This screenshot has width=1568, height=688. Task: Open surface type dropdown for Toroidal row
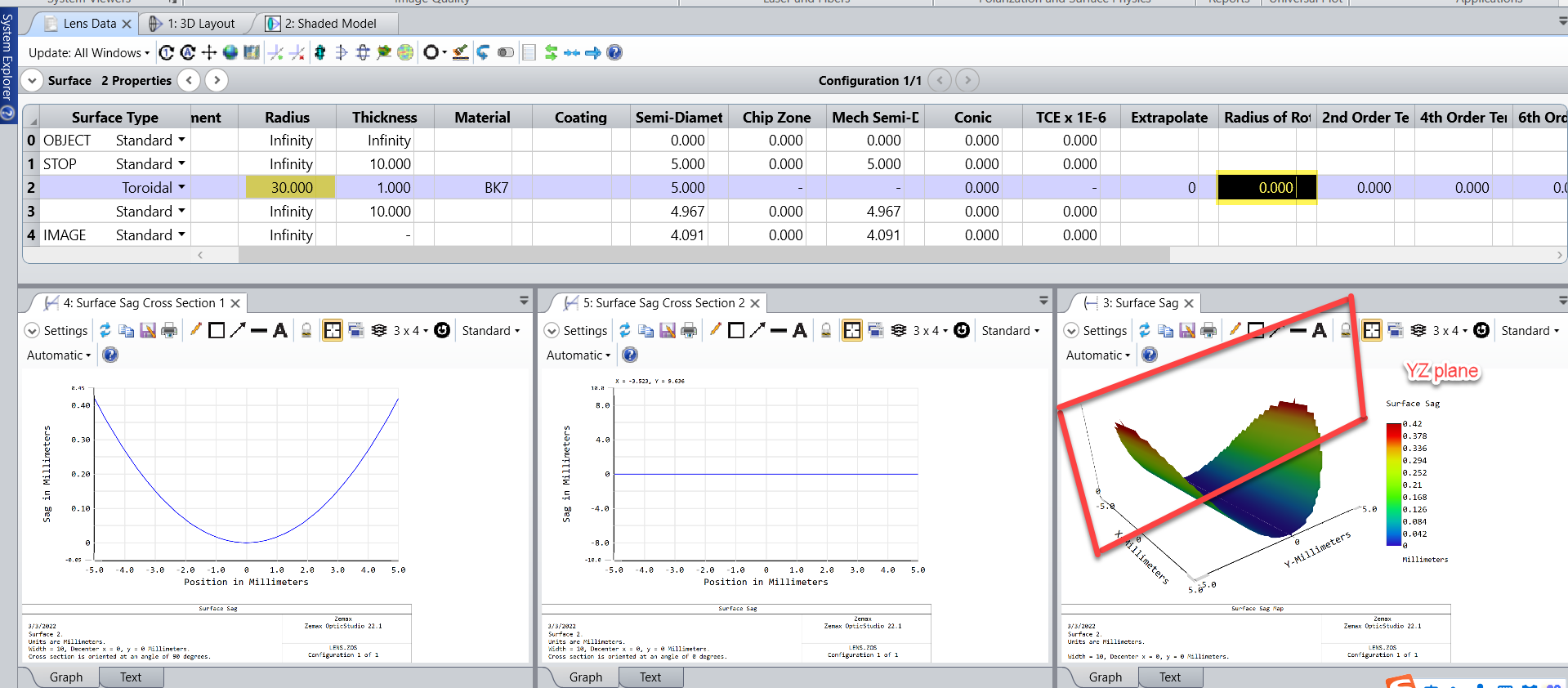[181, 187]
